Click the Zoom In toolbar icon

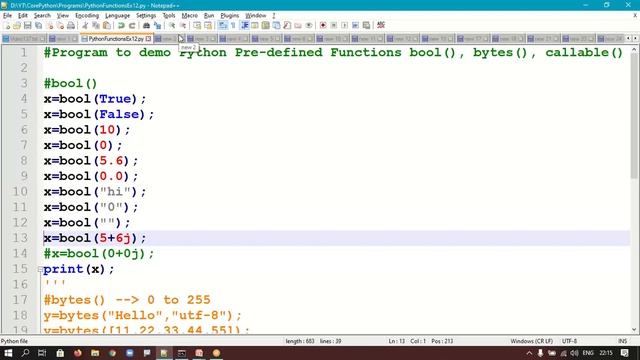172,25
